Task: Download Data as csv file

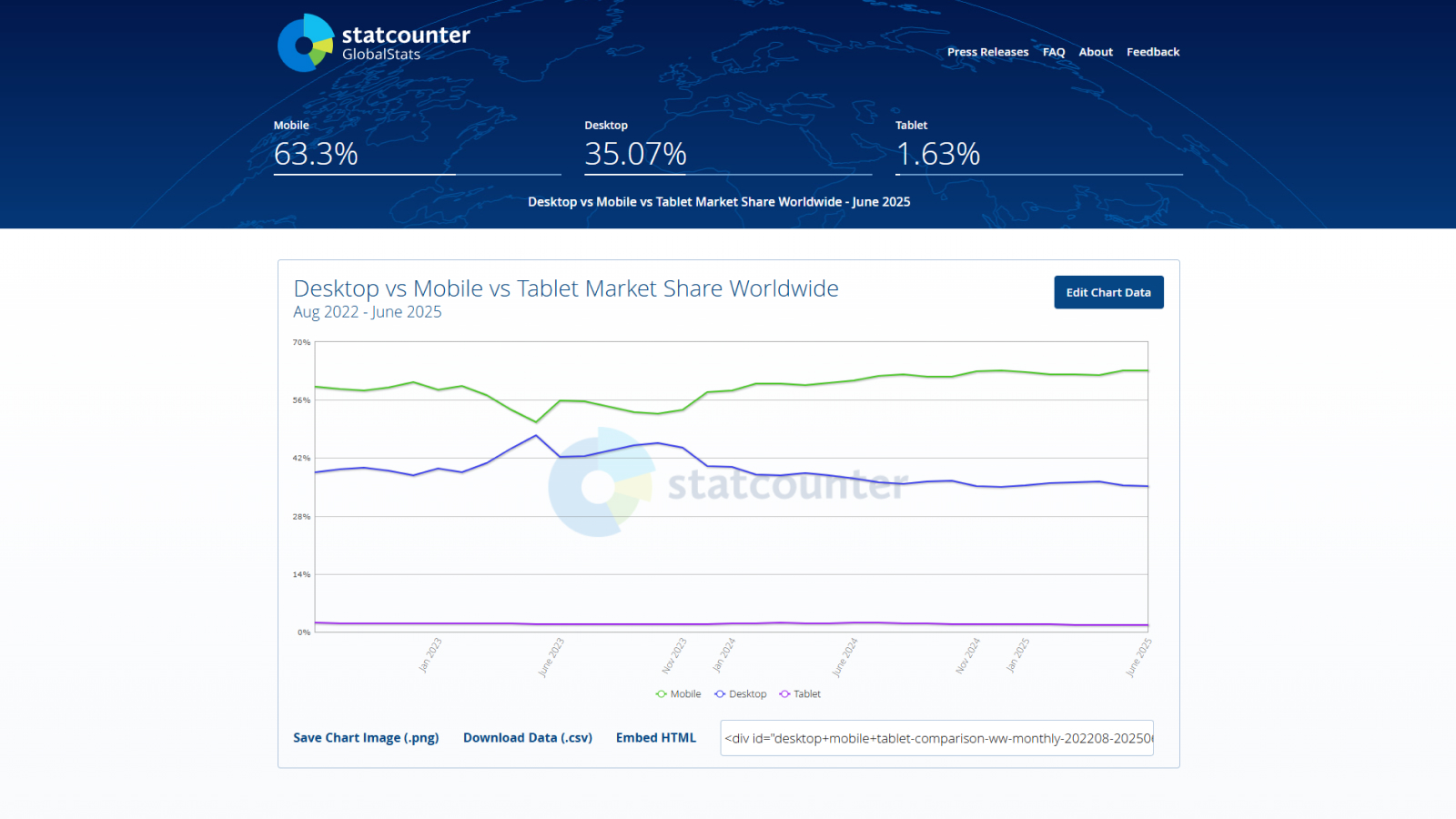Action: [527, 738]
